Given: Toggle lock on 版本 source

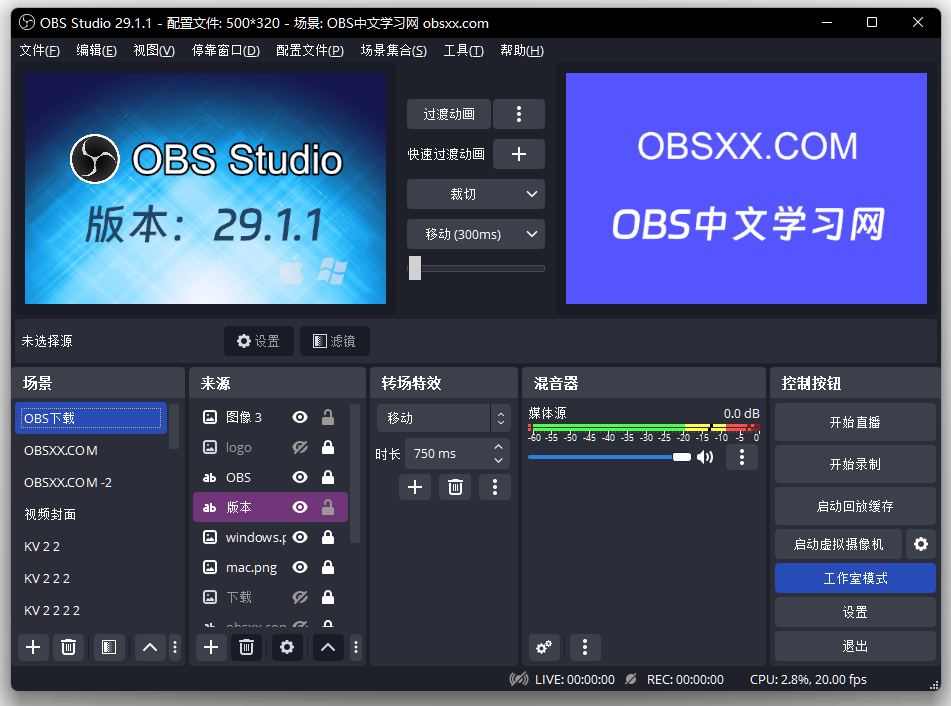Looking at the screenshot, I should pos(328,507).
